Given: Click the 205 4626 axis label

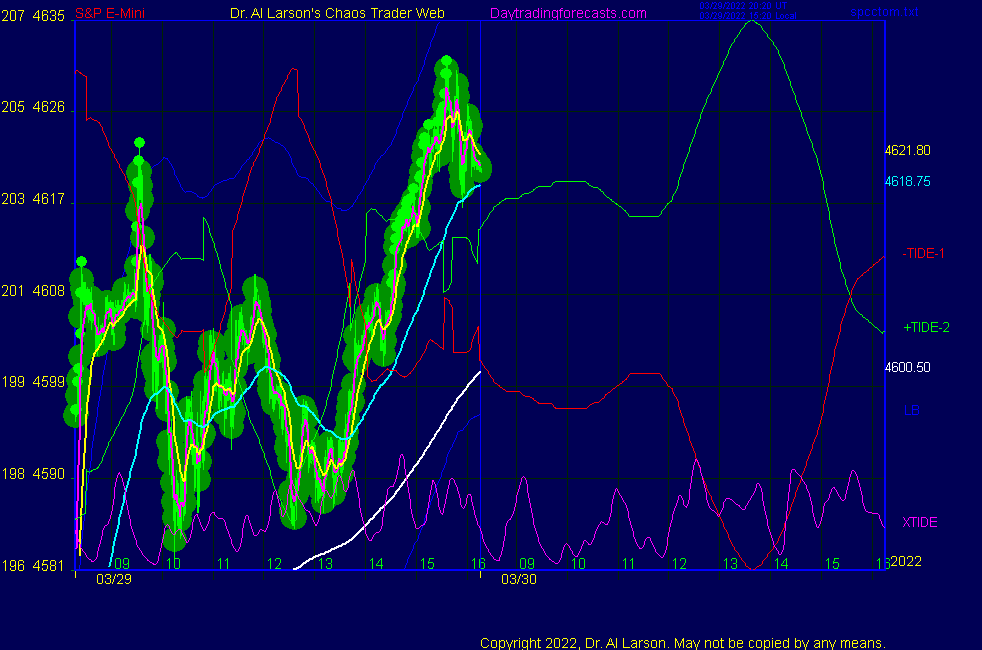Looking at the screenshot, I should tap(33, 107).
